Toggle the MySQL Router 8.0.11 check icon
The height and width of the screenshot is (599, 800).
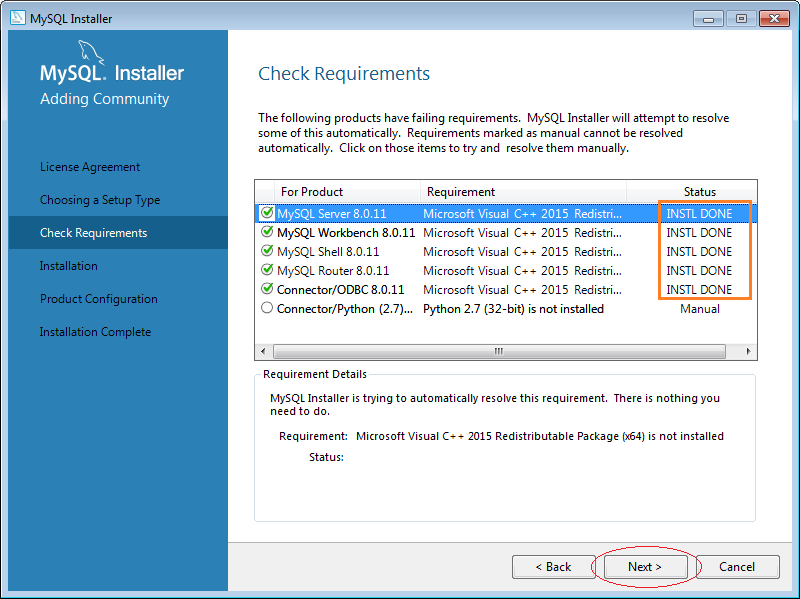coord(267,269)
